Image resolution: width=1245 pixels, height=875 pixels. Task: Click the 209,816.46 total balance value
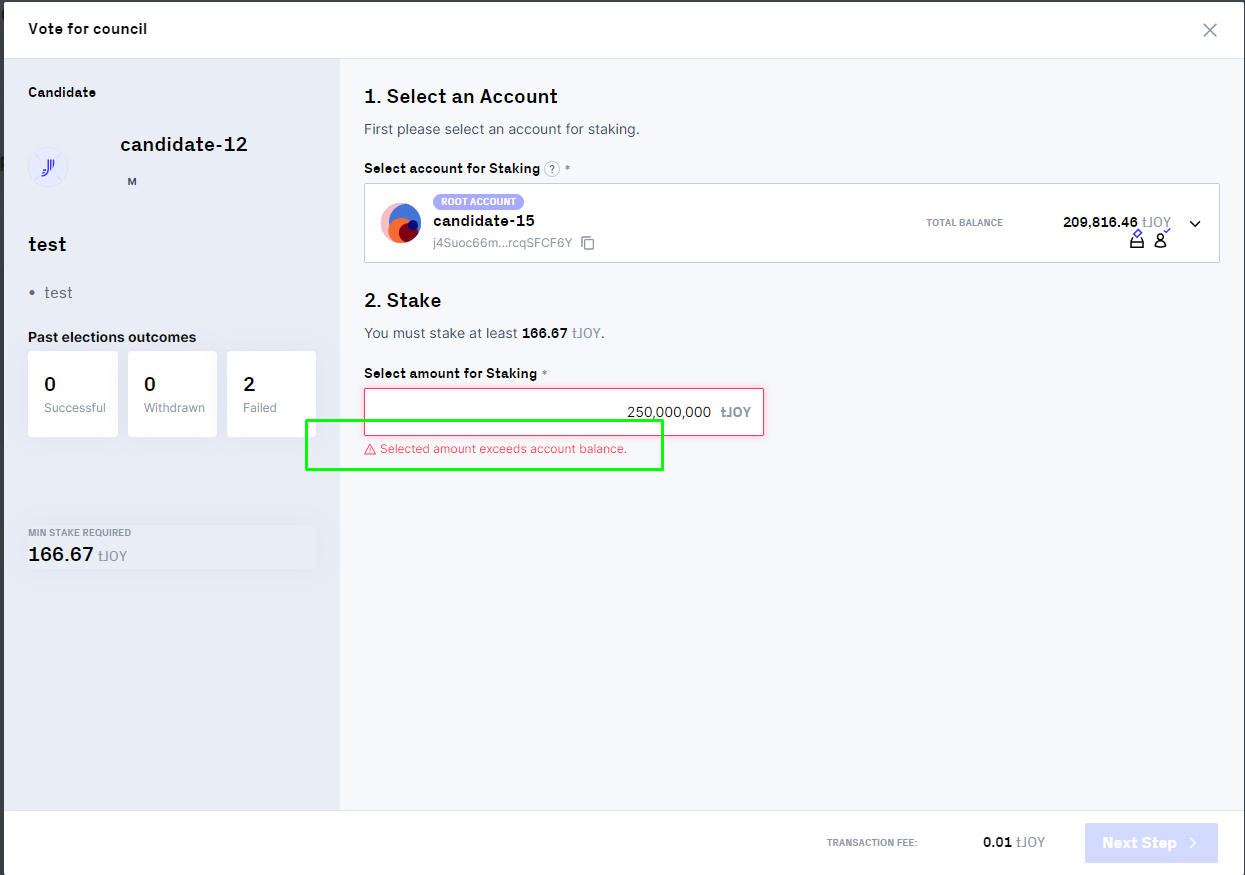1100,222
